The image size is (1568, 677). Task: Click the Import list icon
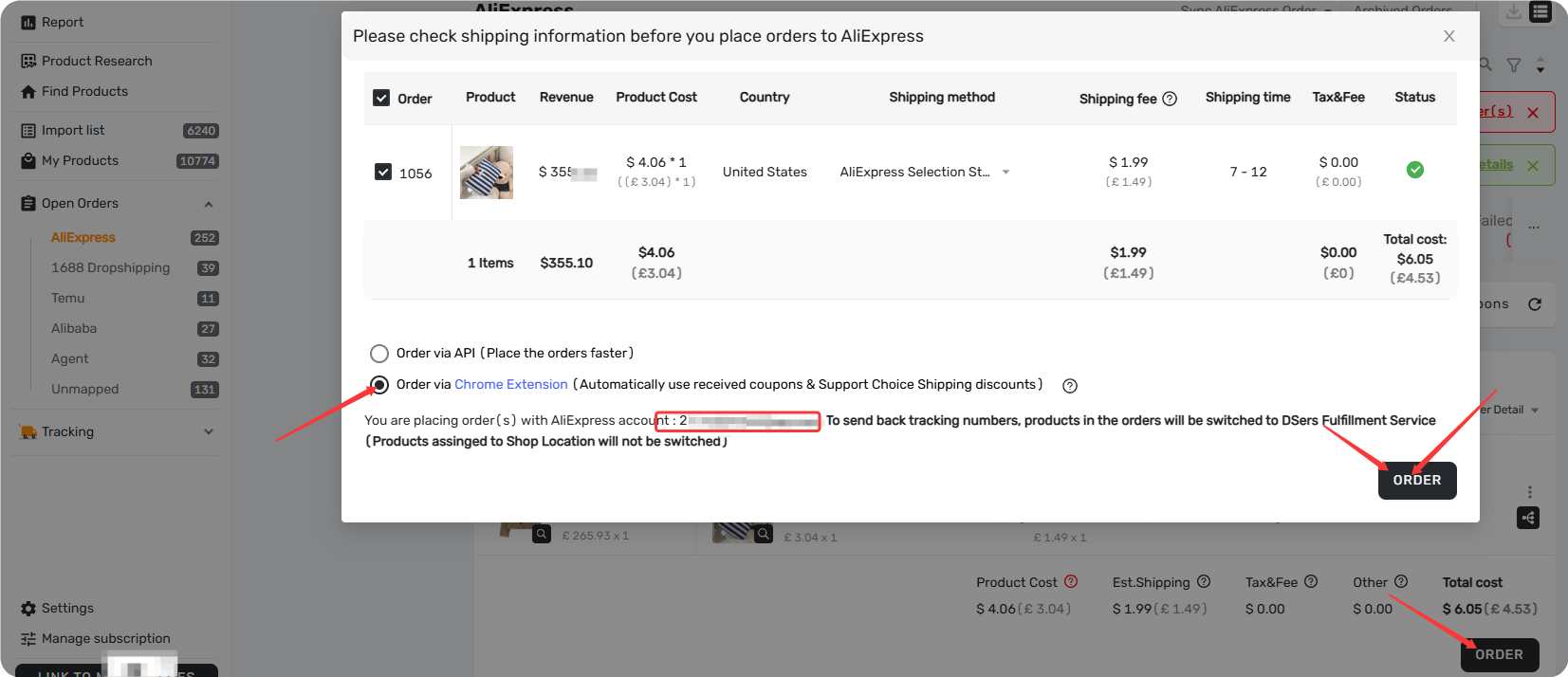[x=28, y=131]
